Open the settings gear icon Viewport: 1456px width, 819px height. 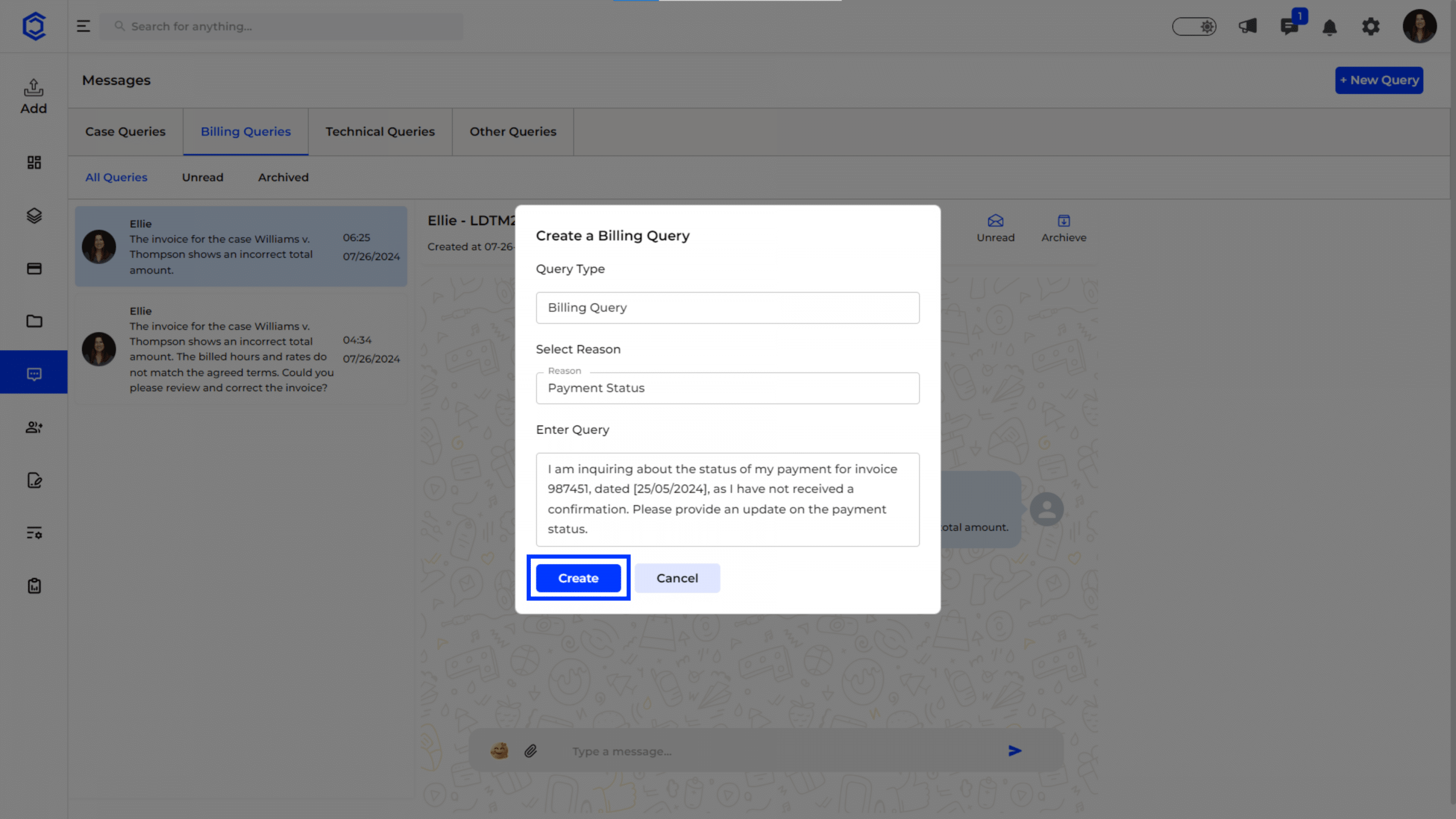click(1370, 27)
